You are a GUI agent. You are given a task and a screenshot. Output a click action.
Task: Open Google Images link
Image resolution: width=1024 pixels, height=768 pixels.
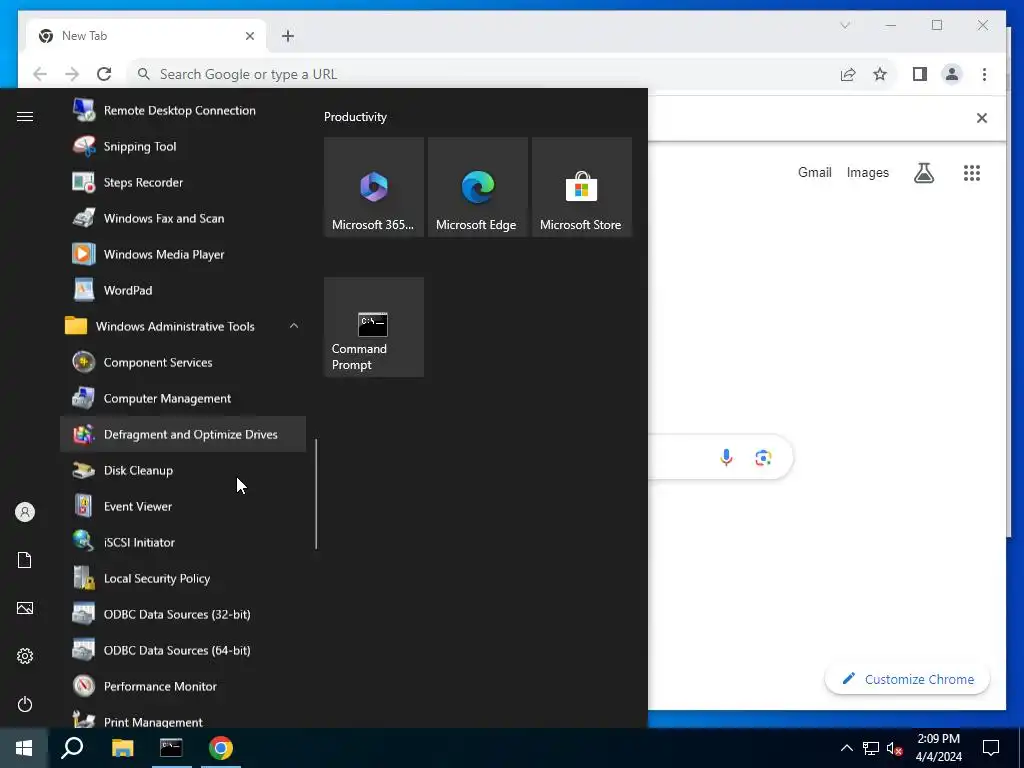[867, 172]
